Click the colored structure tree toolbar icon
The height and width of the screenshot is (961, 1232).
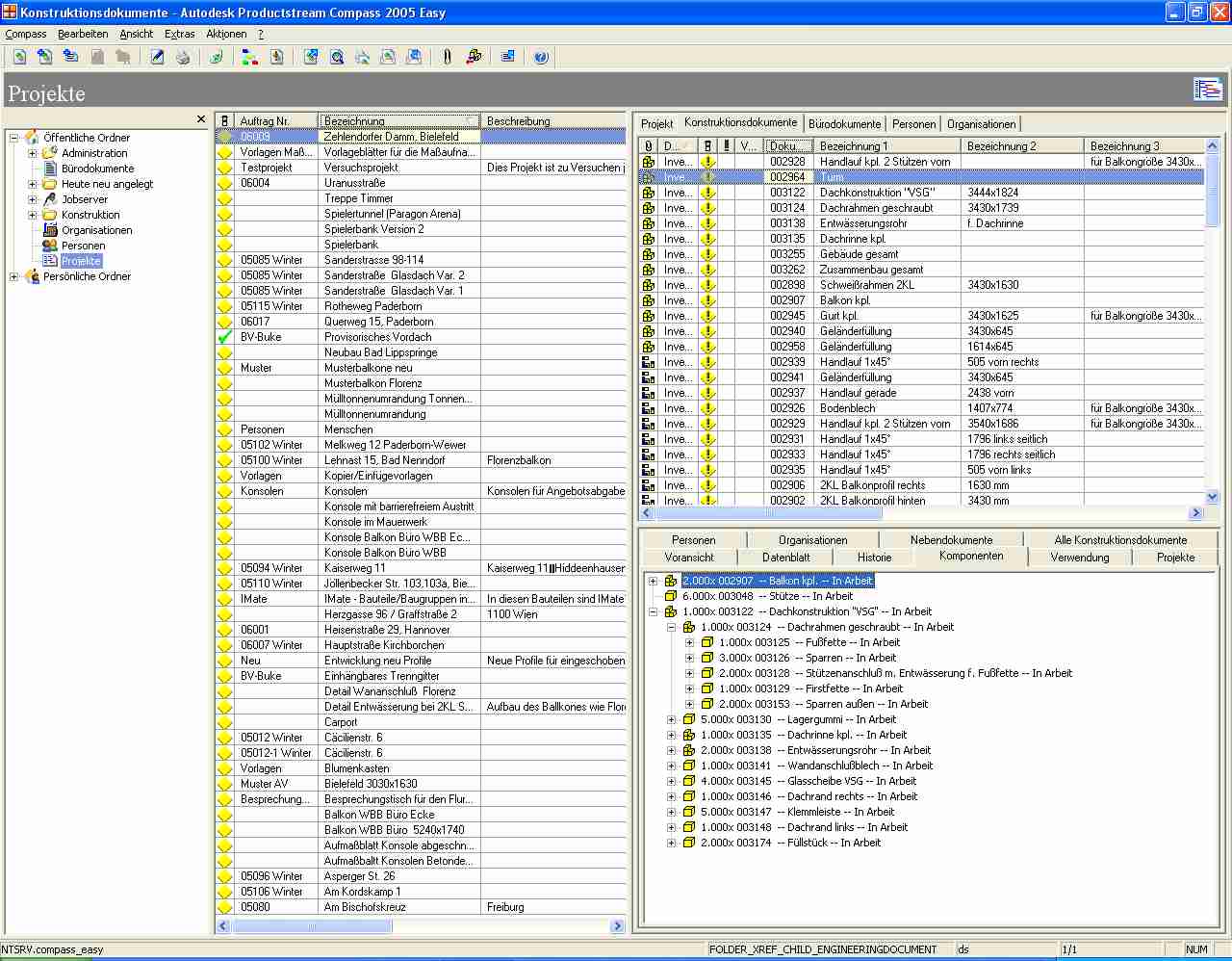tap(250, 57)
